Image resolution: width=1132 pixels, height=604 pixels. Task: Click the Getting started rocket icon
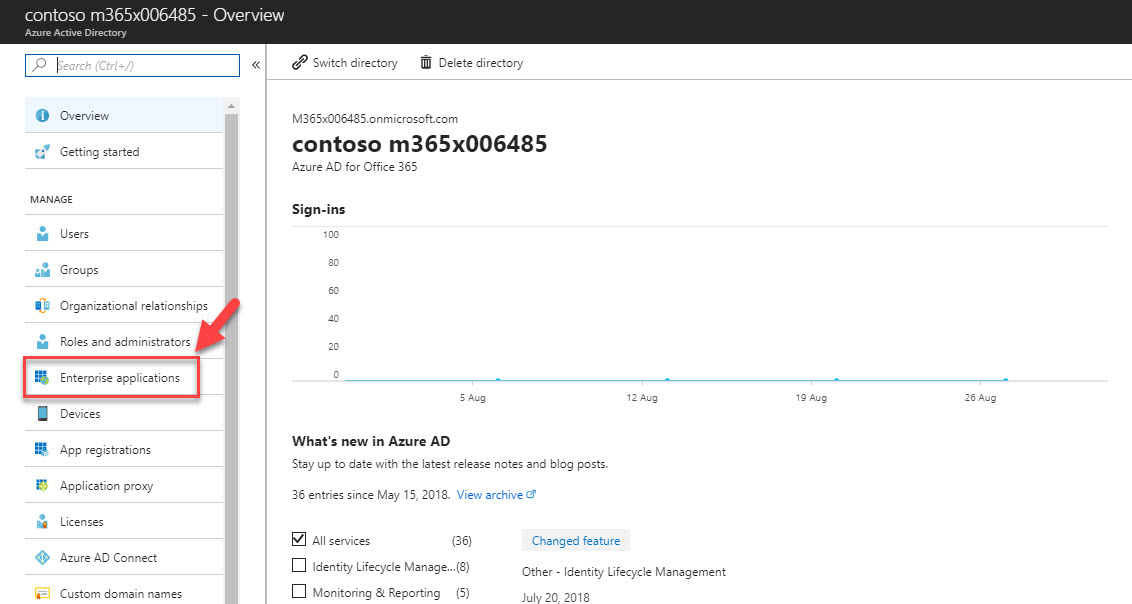42,152
